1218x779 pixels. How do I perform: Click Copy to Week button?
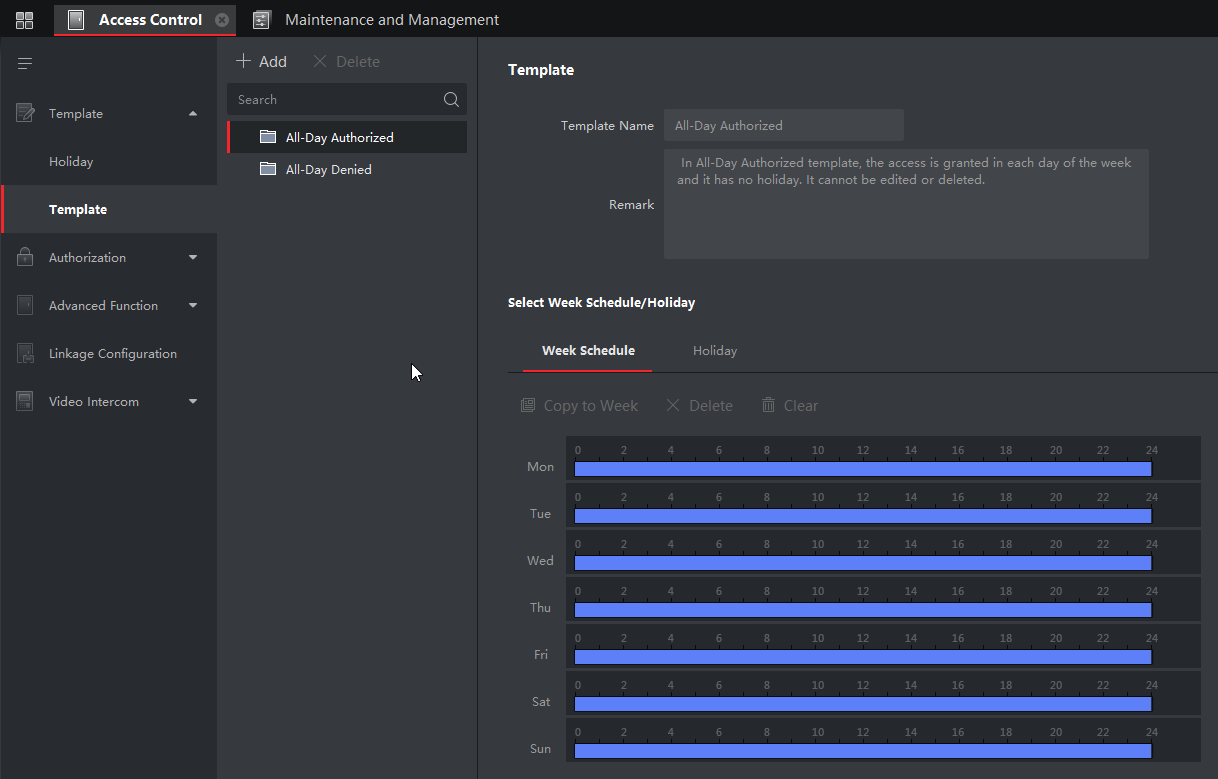point(579,406)
